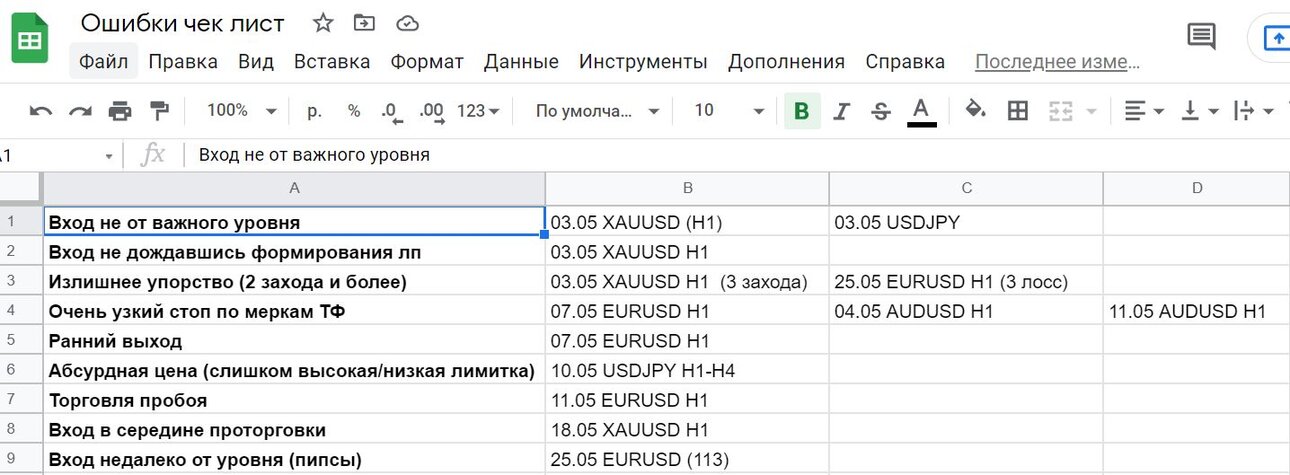Select the paint format roller
This screenshot has height=475, width=1290.
[159, 110]
